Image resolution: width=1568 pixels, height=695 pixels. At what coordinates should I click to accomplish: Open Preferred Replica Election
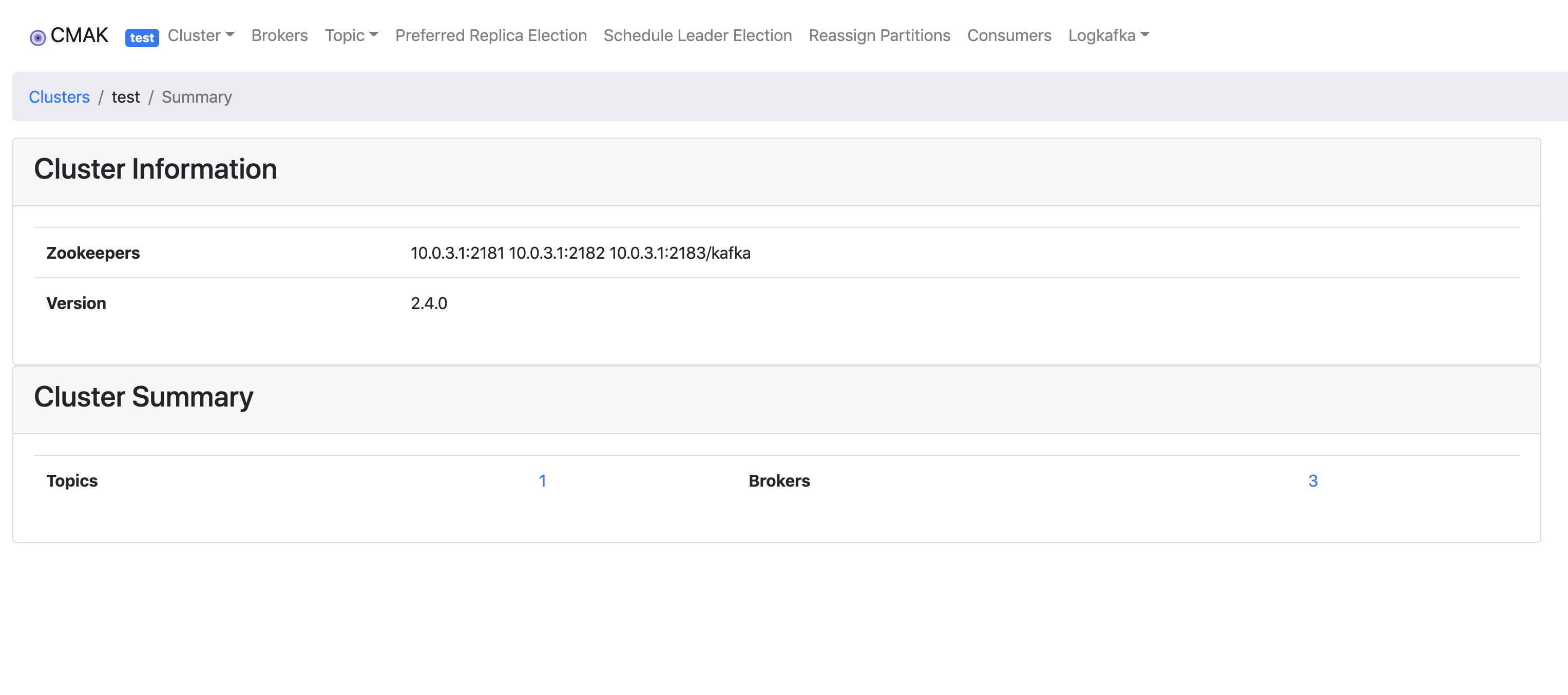491,35
